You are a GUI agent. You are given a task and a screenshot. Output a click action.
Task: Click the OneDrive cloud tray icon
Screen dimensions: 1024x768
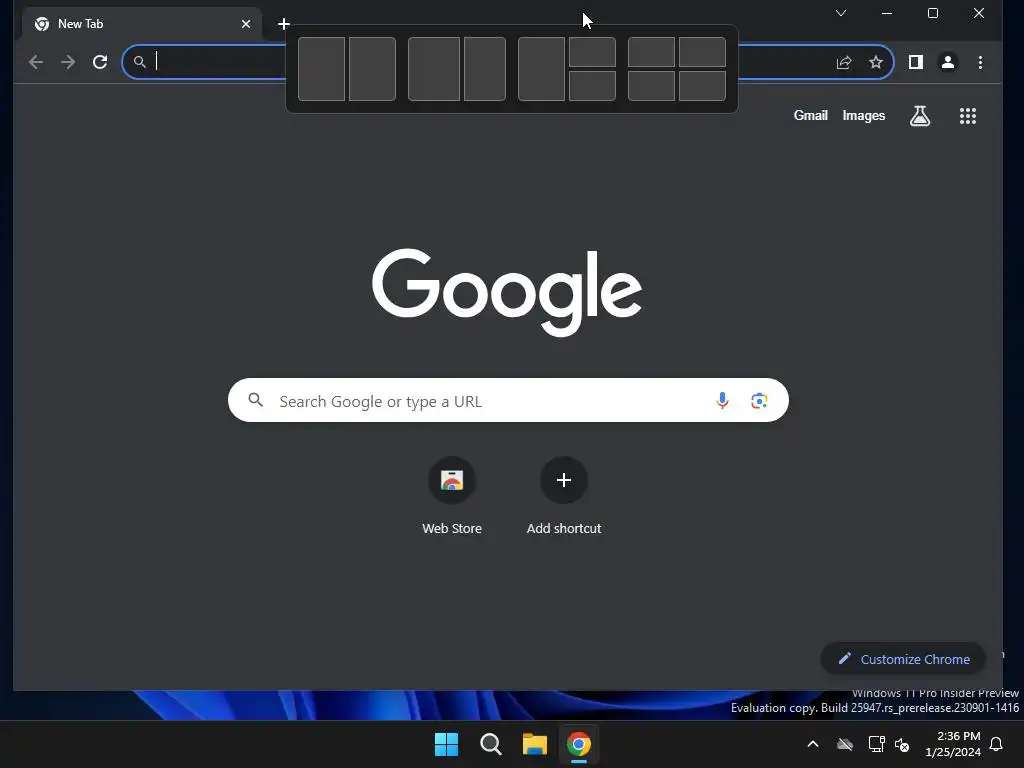coord(845,744)
